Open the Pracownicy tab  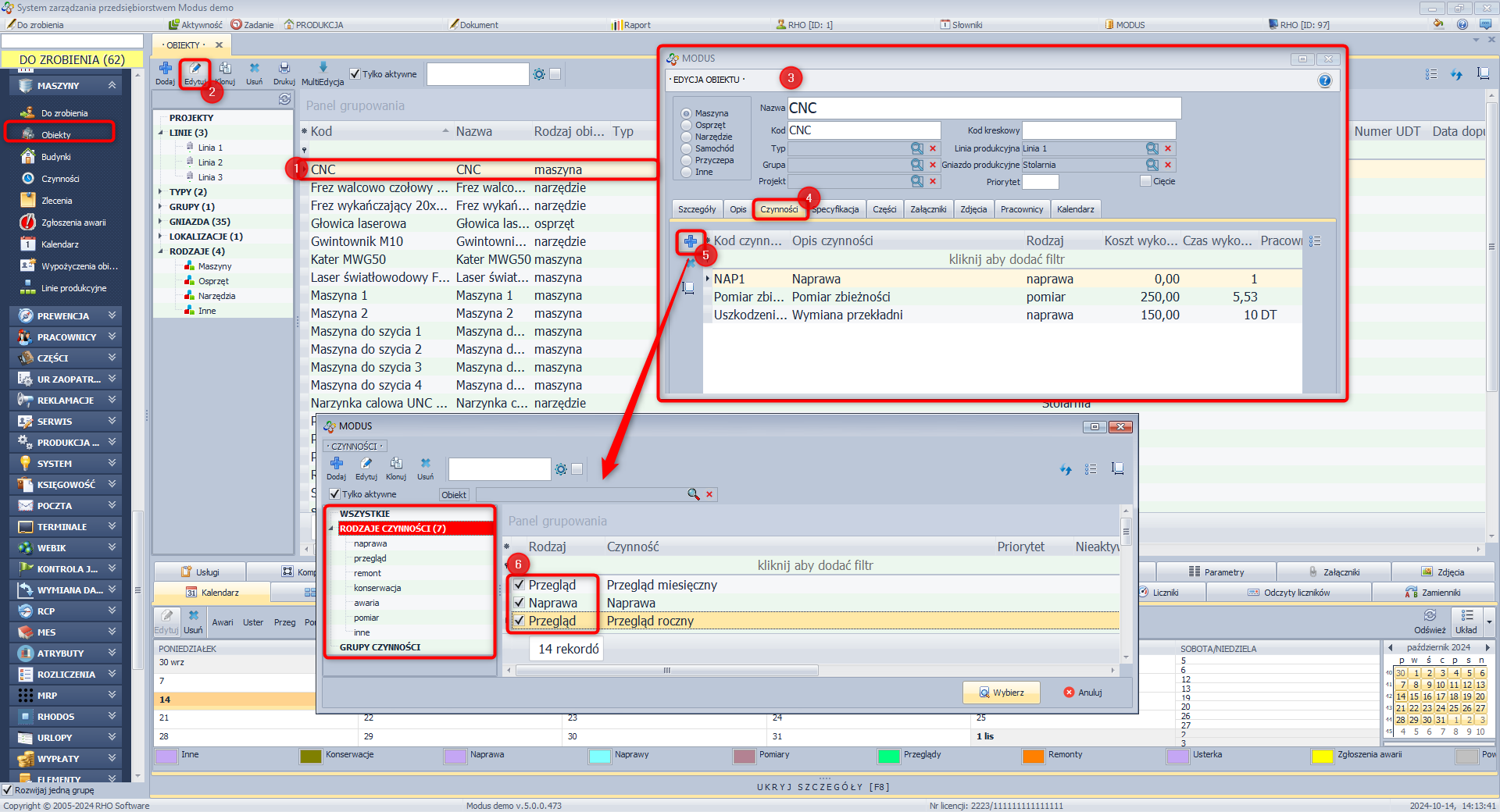point(1021,209)
